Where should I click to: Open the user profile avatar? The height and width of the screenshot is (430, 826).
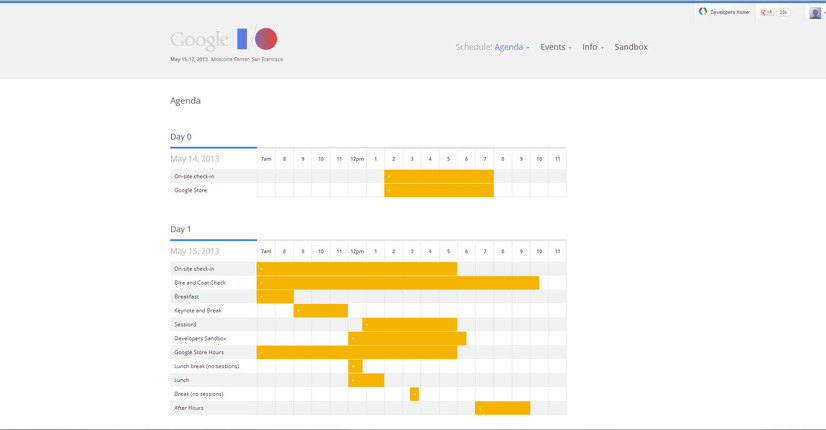(x=815, y=13)
